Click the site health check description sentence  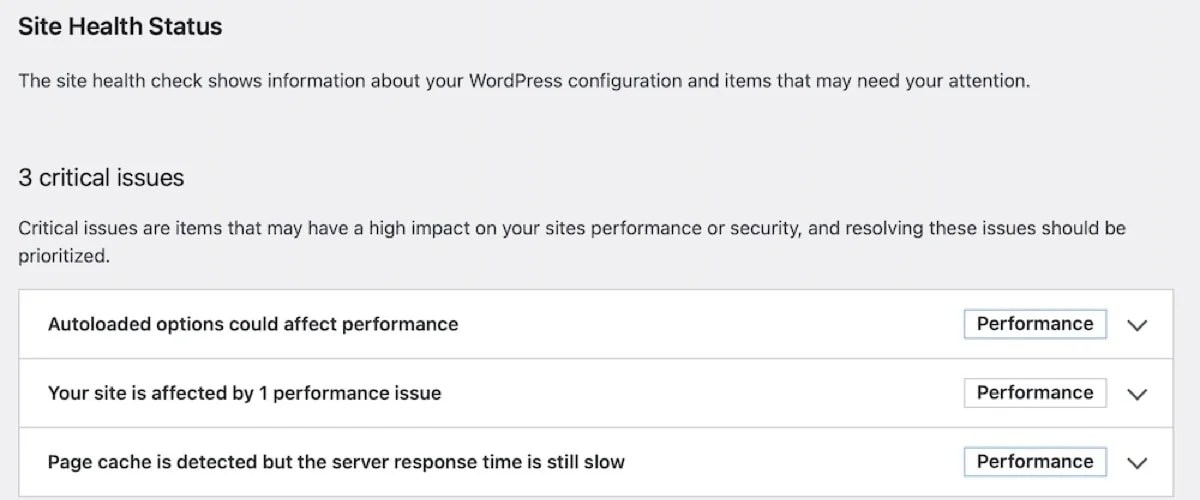(x=524, y=81)
